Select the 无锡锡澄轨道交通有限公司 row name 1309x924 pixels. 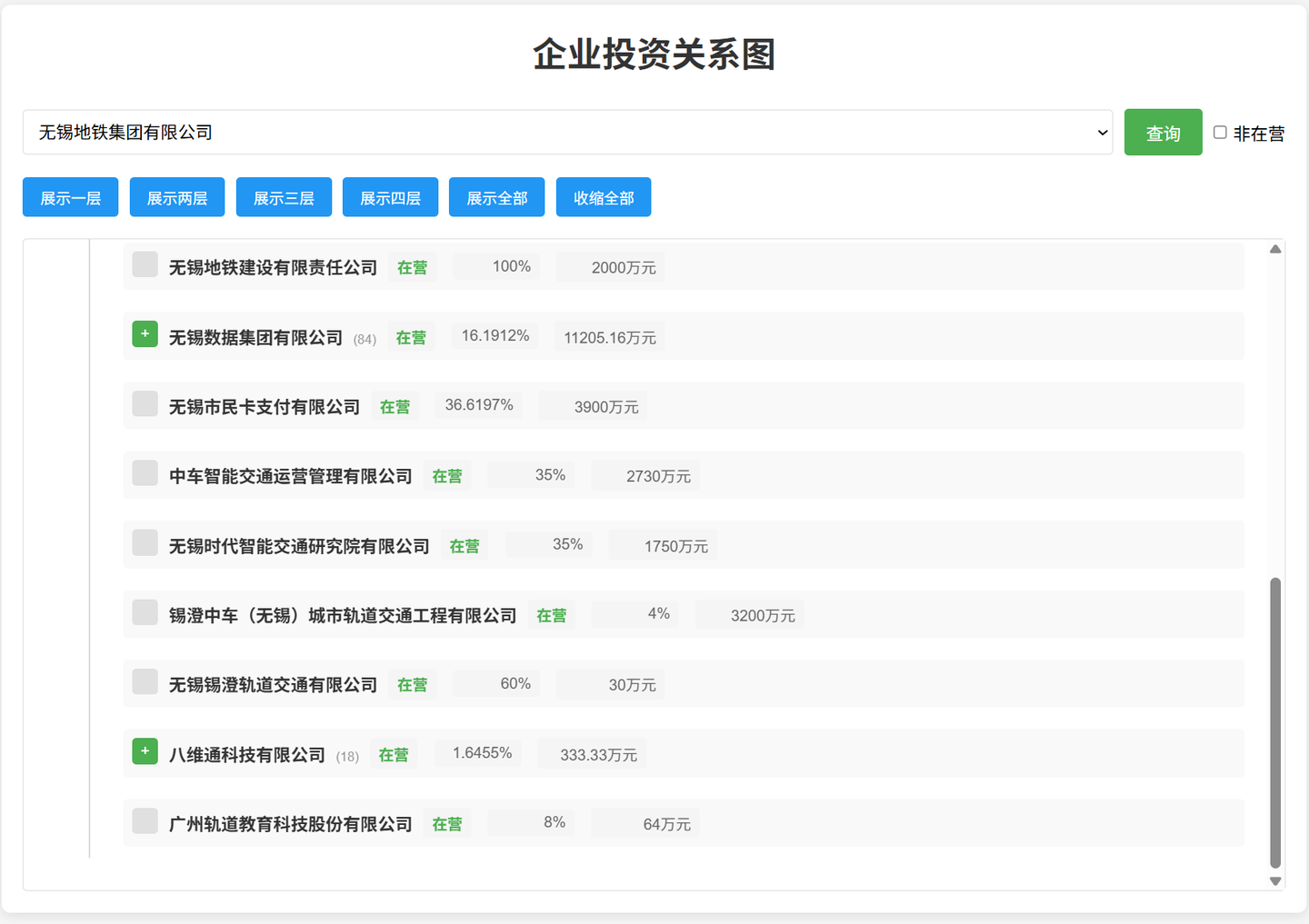[273, 685]
